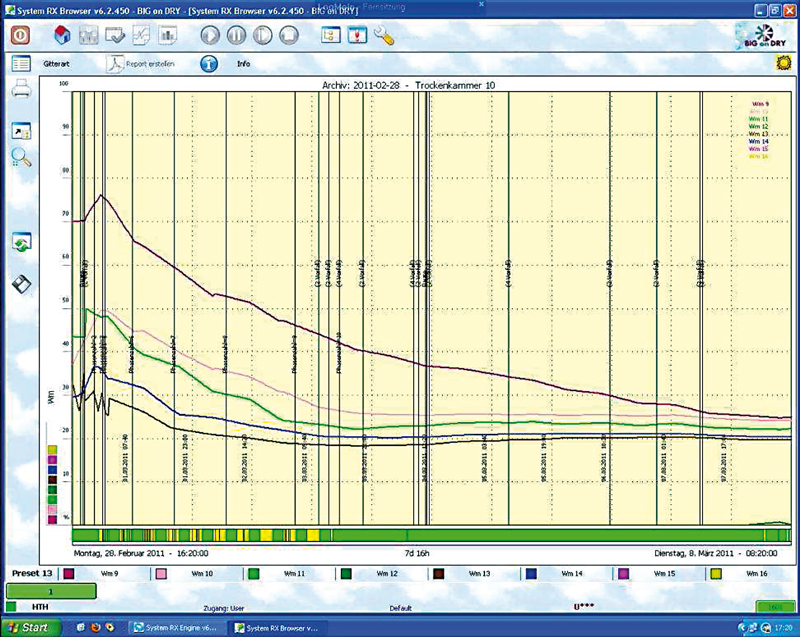
Task: Toggle Wm 9 crimson series swatch
Action: click(x=68, y=574)
